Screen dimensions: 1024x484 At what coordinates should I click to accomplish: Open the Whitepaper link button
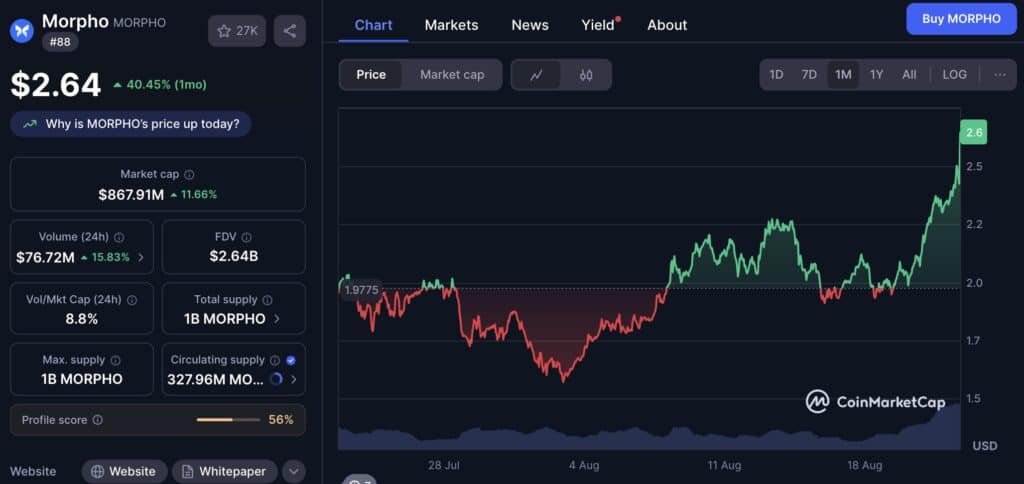(225, 472)
